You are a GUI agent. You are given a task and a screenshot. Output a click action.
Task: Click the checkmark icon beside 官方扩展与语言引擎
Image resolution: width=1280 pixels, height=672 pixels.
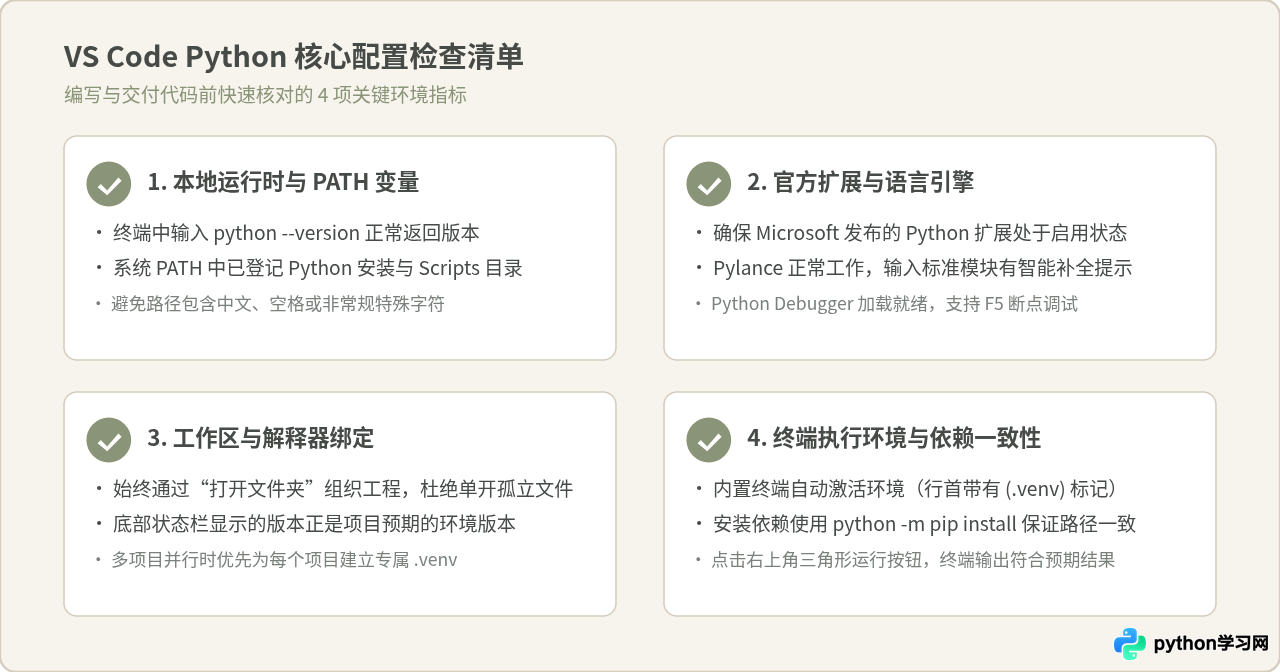[x=709, y=184]
